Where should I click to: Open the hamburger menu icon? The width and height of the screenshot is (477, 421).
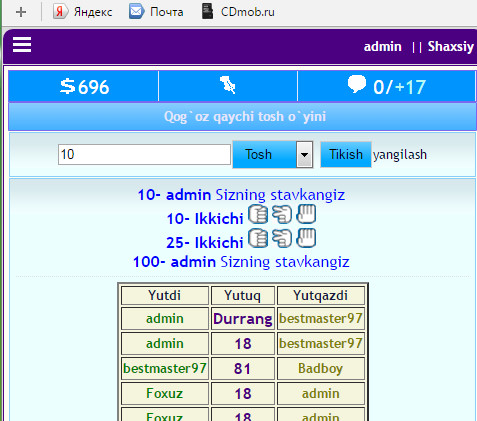click(22, 45)
